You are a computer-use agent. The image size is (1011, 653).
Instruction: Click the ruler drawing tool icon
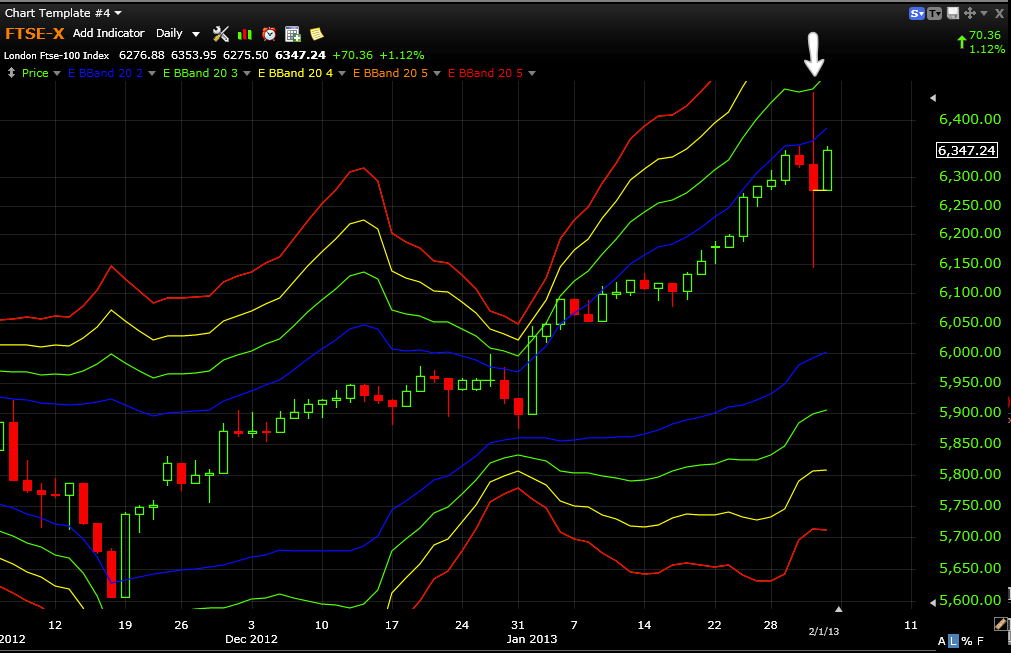tap(1001, 624)
